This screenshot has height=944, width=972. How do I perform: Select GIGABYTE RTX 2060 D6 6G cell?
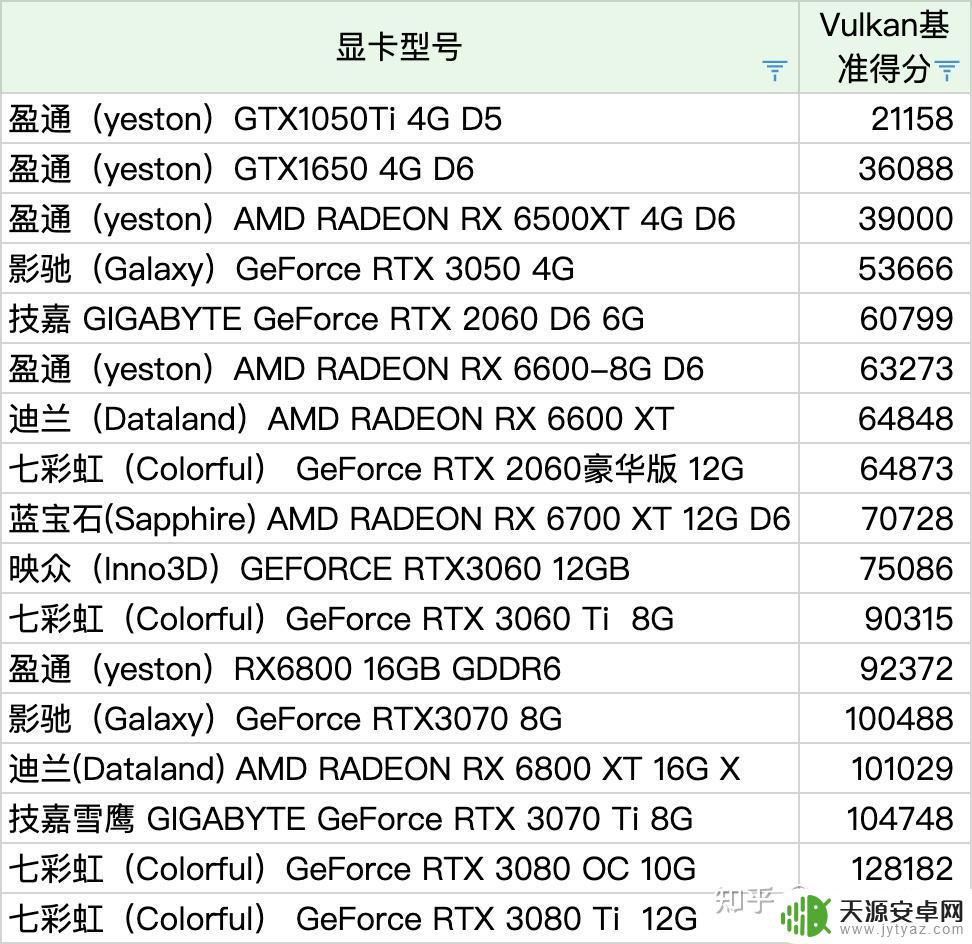click(400, 319)
